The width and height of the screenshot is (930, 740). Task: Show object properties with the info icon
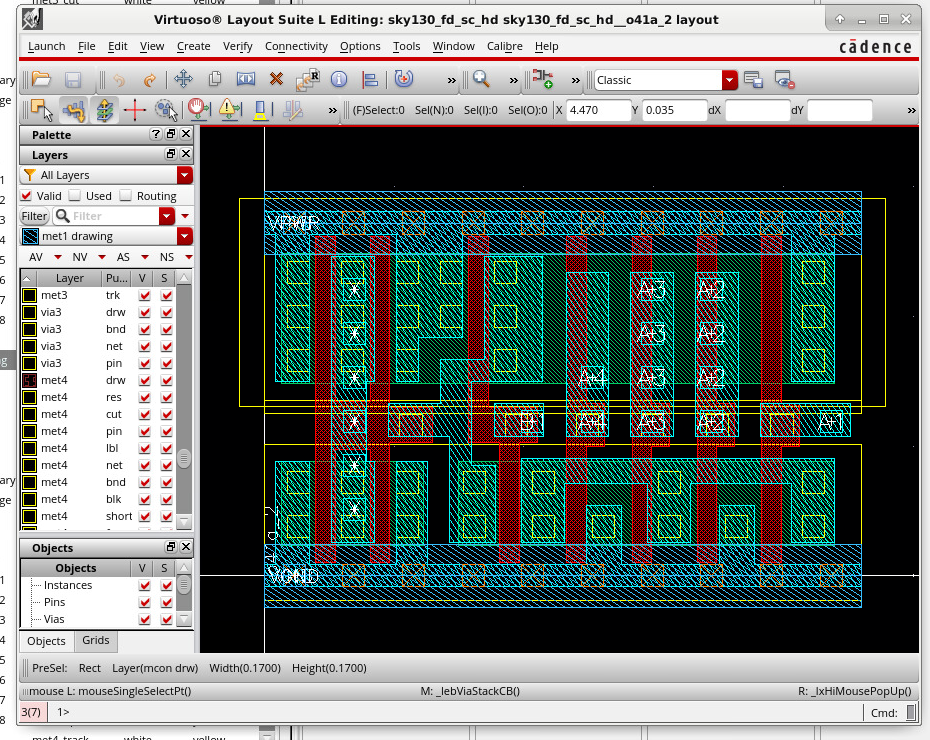tap(340, 78)
